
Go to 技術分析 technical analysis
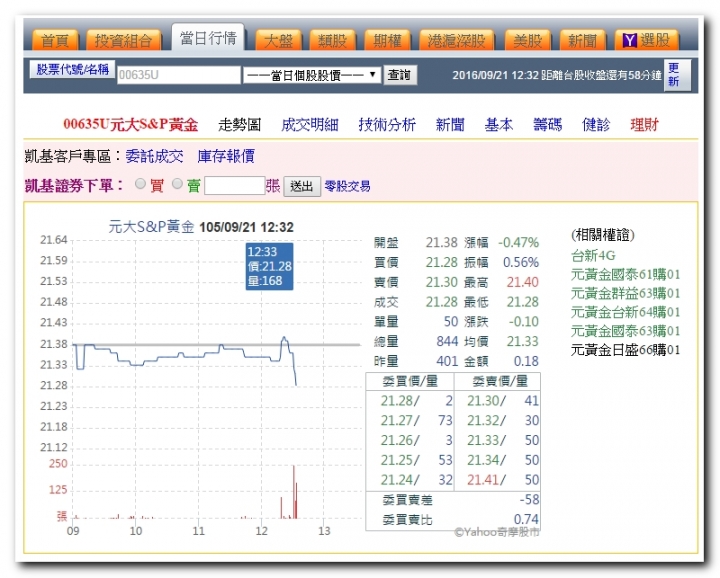(x=387, y=125)
